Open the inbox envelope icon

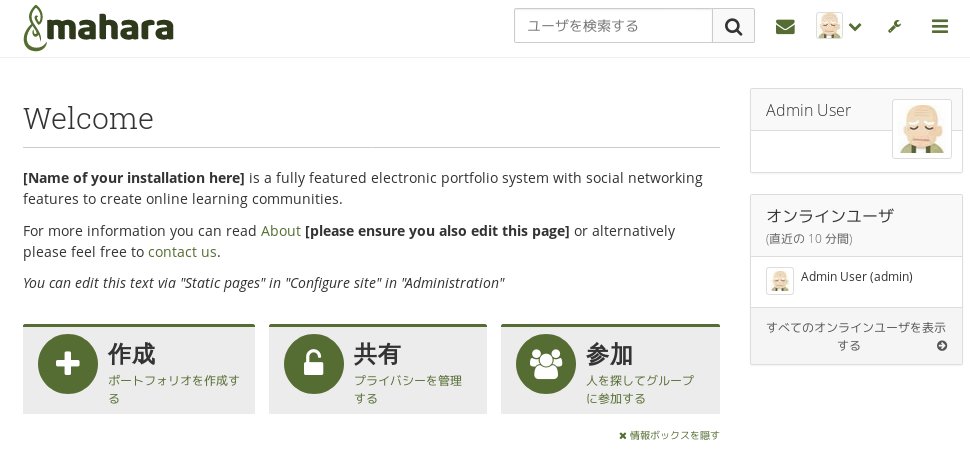[785, 27]
